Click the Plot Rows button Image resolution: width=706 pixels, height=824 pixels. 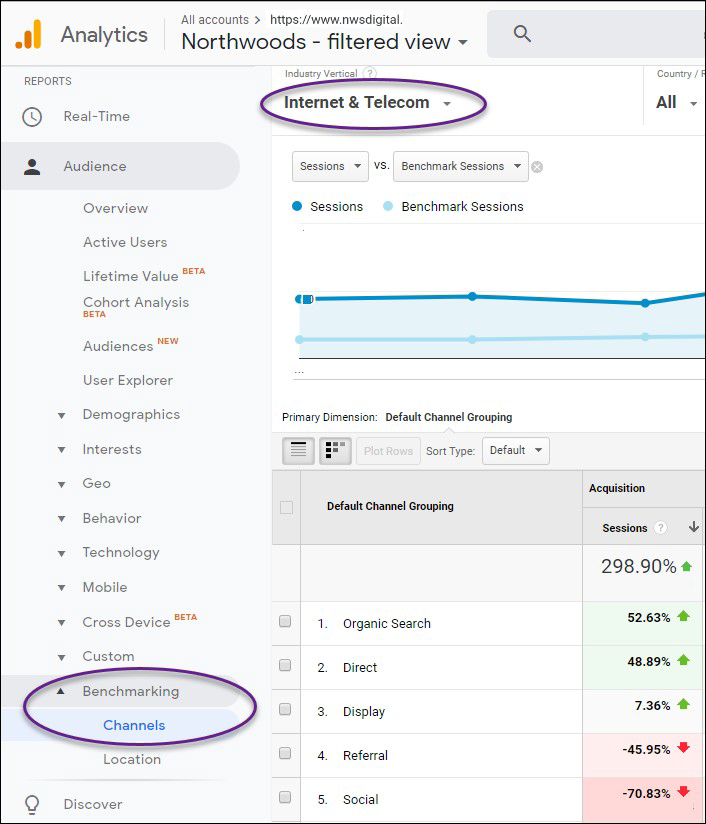tap(388, 450)
